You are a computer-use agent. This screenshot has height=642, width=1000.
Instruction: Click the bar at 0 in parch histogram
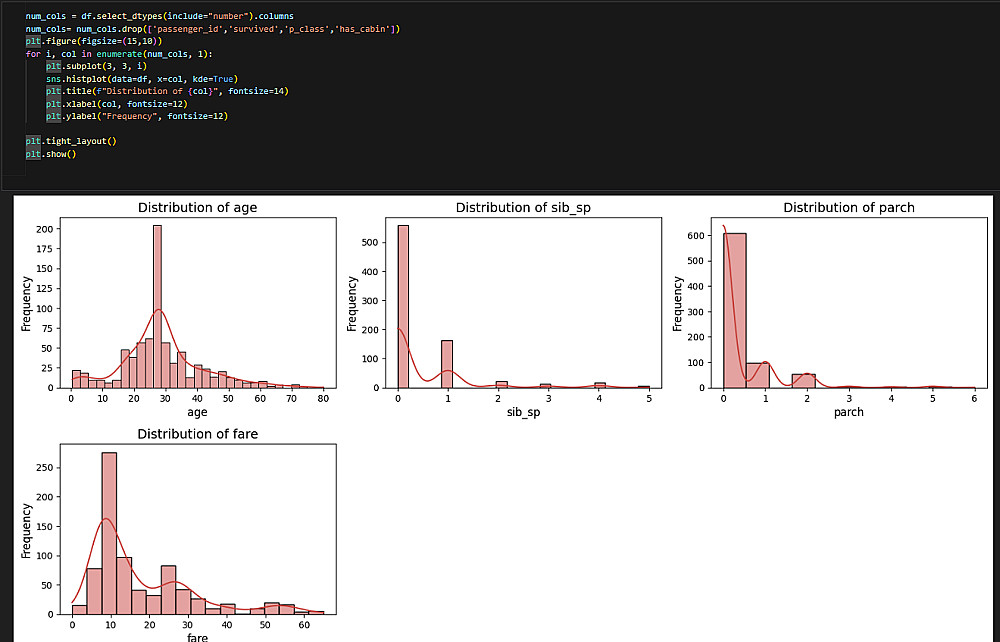point(735,310)
